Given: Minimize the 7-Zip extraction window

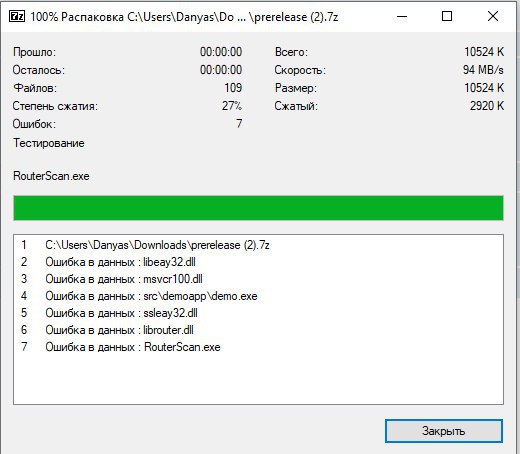Looking at the screenshot, I should pyautogui.click(x=402, y=16).
